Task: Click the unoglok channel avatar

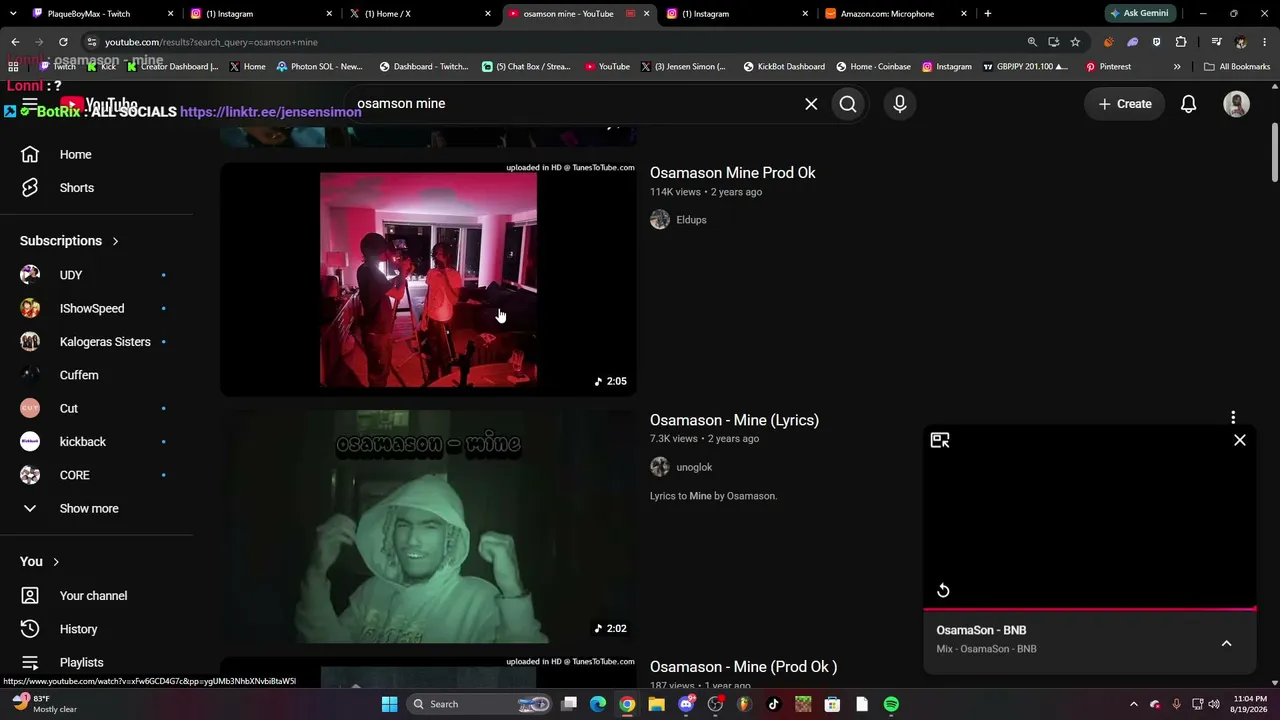Action: point(660,467)
